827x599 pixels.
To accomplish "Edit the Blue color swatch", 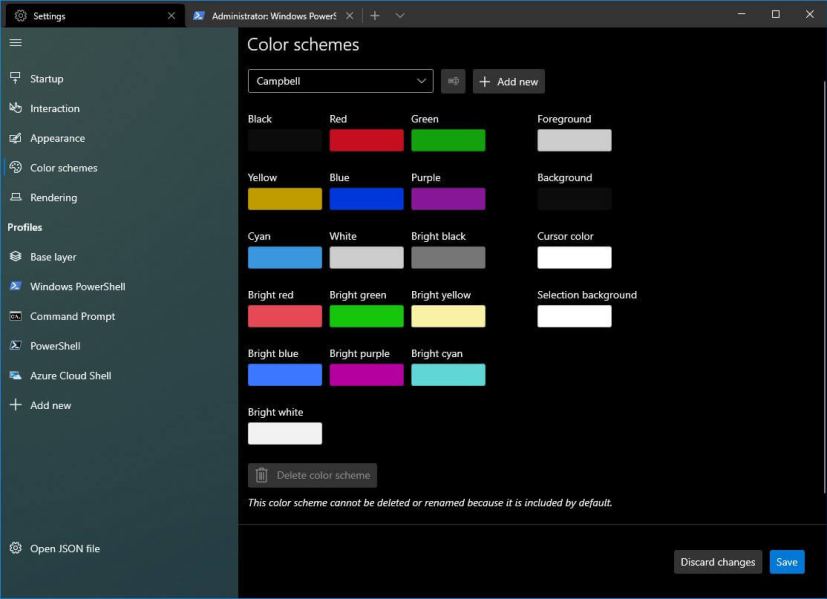I will [x=367, y=199].
